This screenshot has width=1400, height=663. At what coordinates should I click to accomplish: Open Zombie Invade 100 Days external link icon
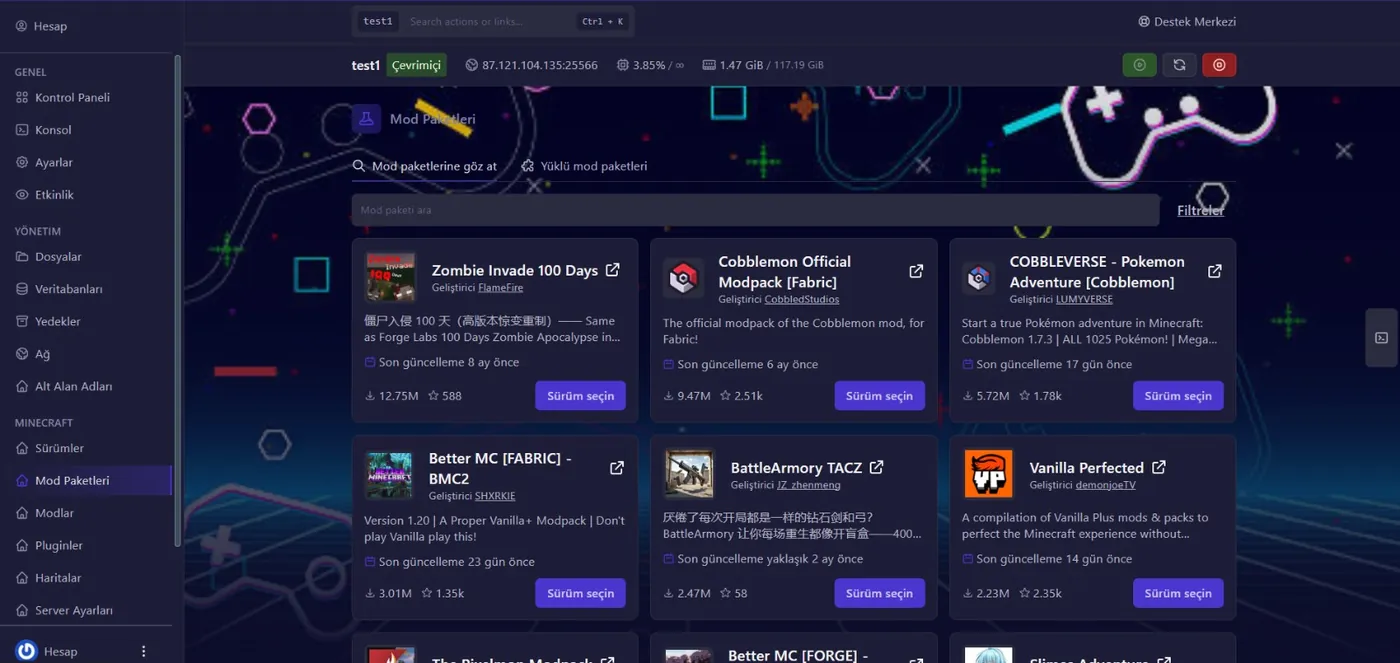click(613, 270)
